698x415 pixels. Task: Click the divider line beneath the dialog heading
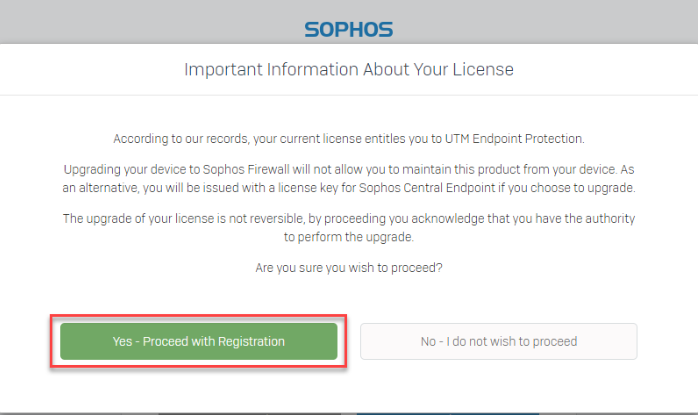click(349, 95)
